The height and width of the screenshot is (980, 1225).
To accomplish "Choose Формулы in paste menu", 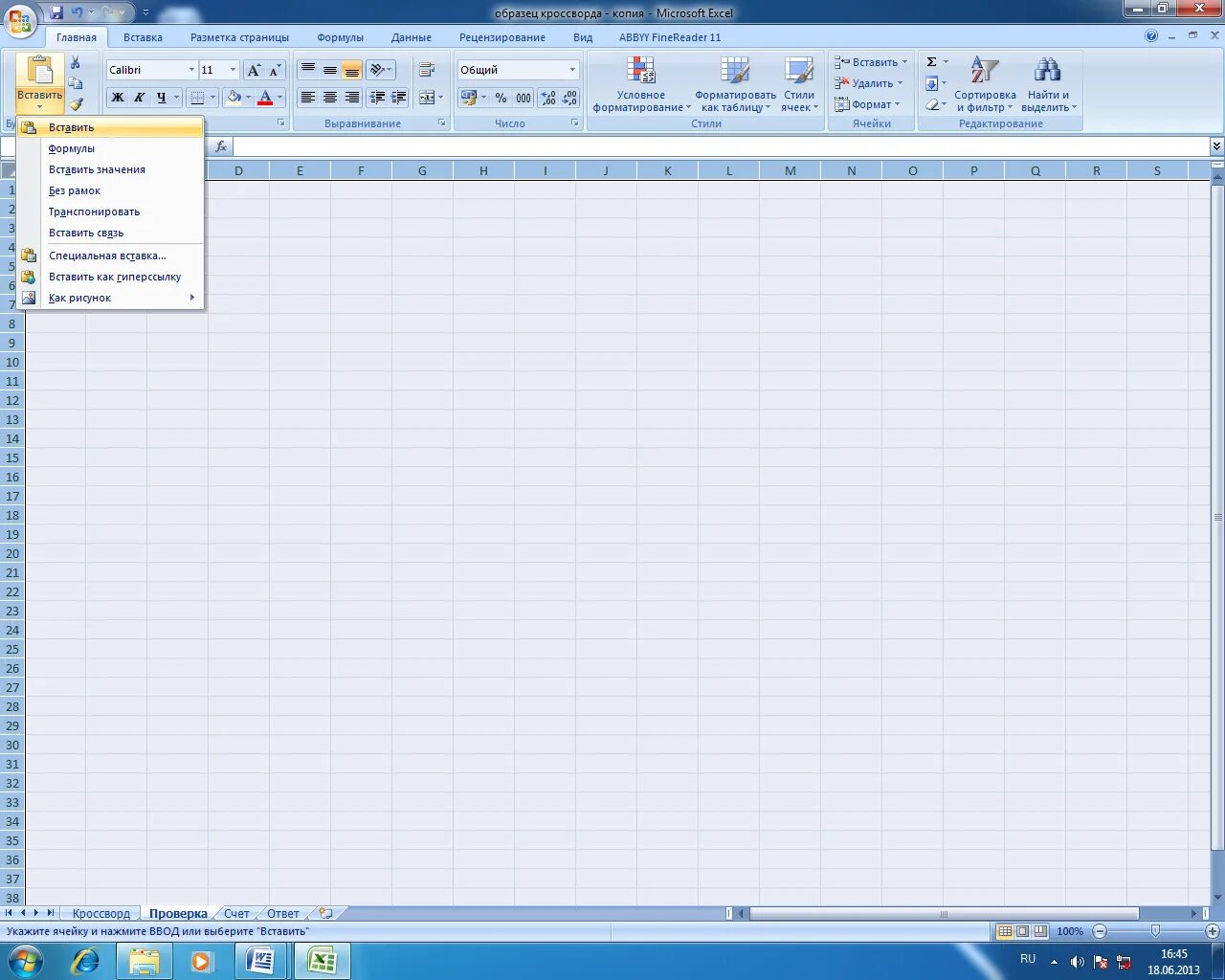I will (x=110, y=148).
